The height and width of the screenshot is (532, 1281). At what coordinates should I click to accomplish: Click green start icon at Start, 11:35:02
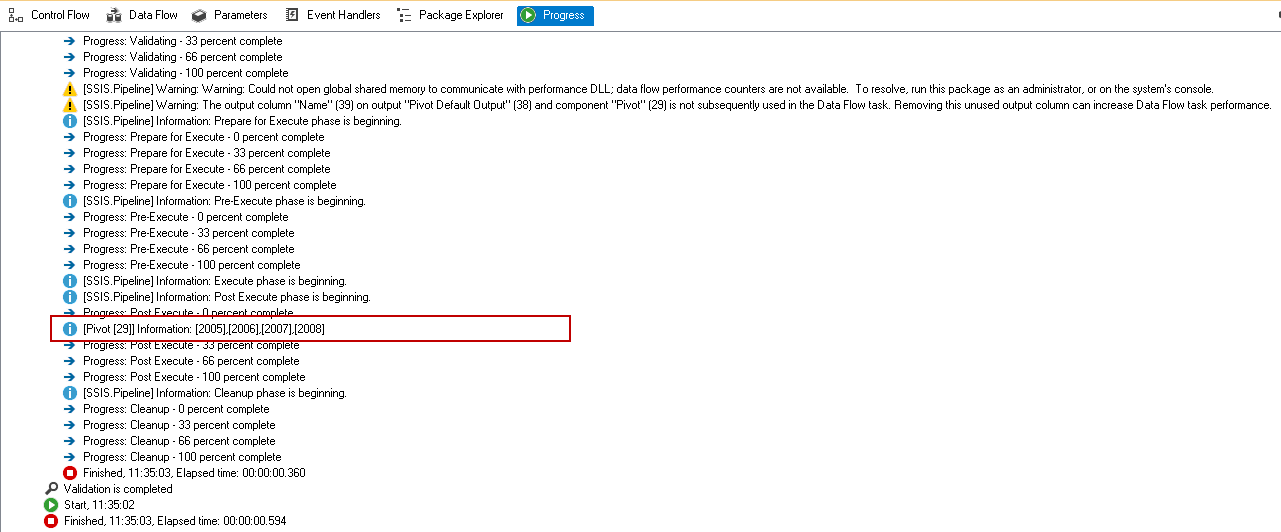point(51,505)
